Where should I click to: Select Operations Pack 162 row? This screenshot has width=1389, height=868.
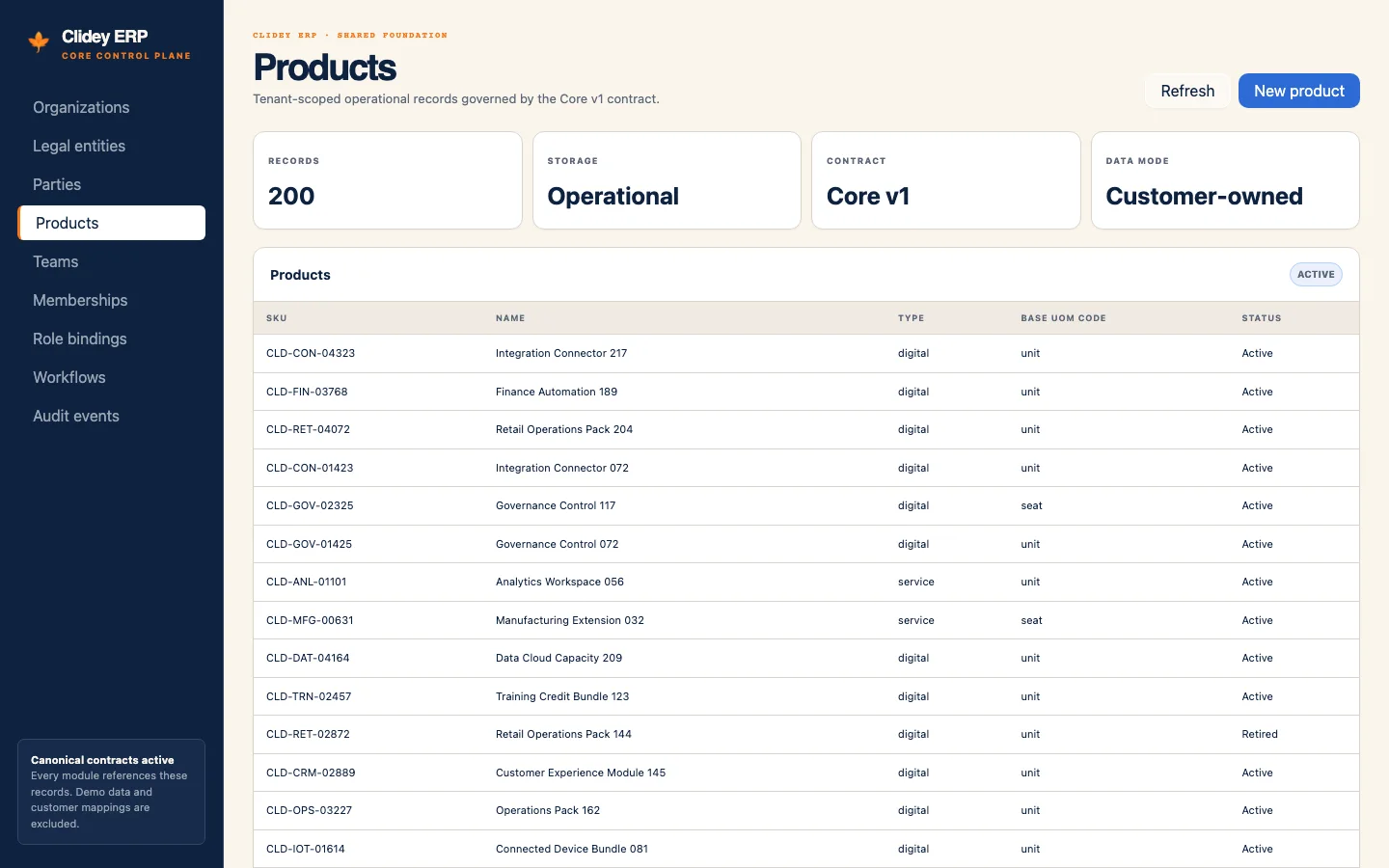pyautogui.click(x=806, y=810)
